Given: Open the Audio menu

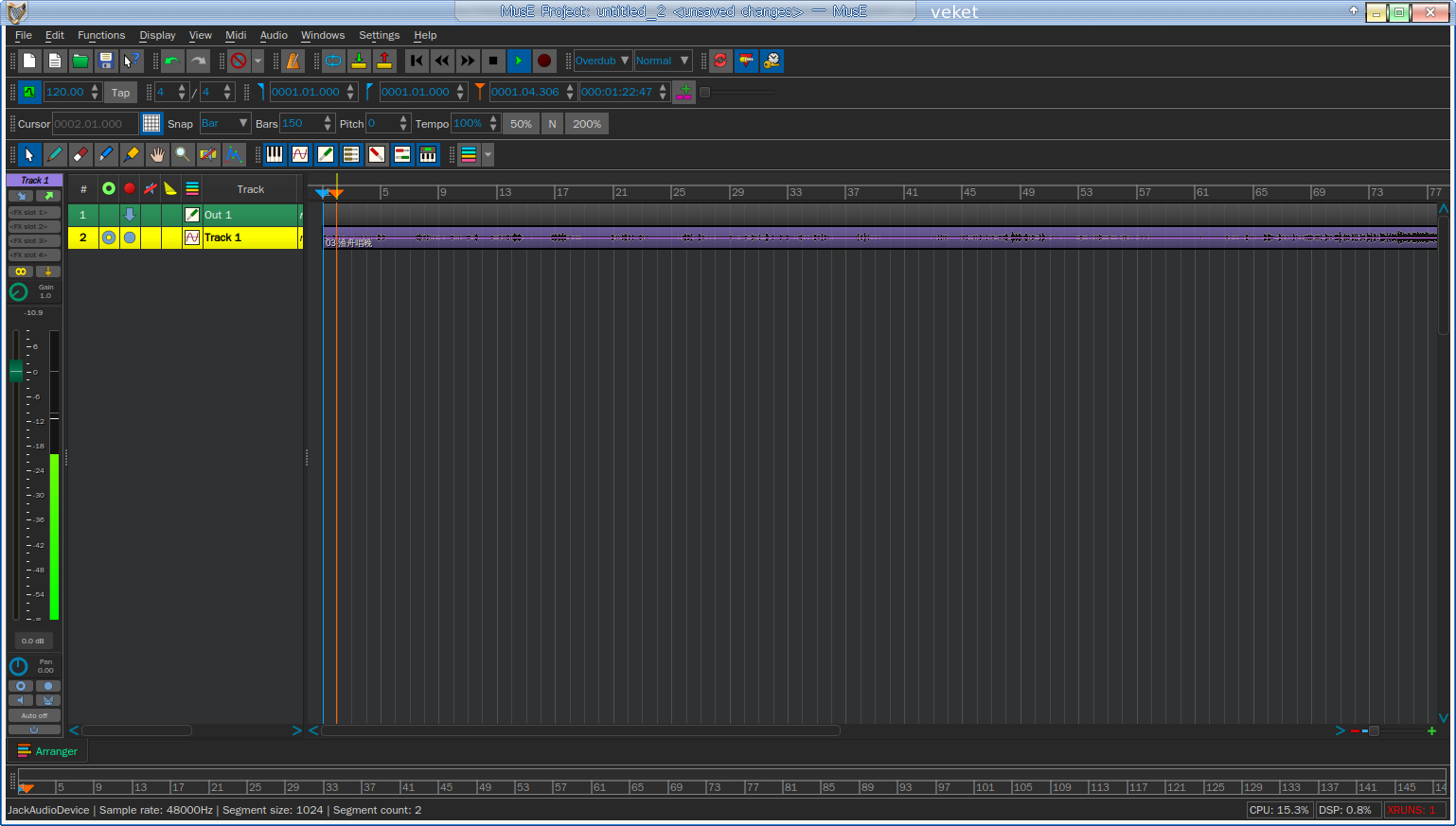Looking at the screenshot, I should click(274, 35).
